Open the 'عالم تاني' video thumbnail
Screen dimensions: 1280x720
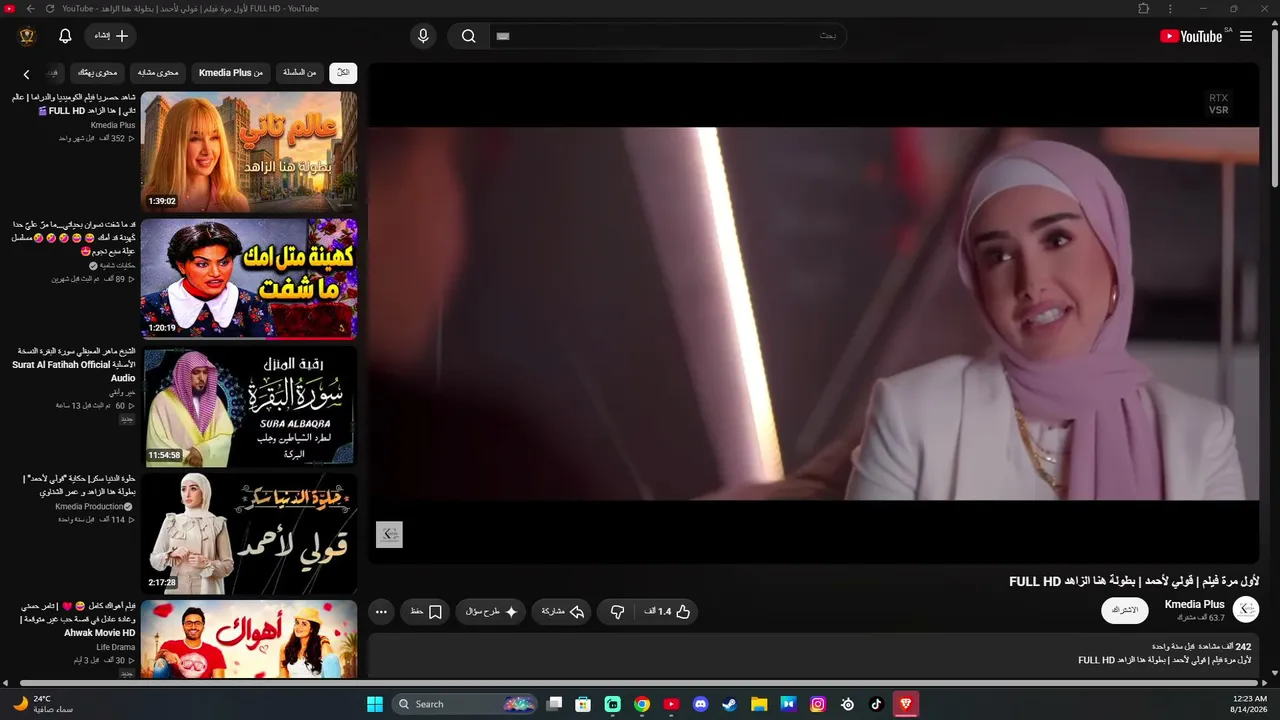tap(249, 152)
